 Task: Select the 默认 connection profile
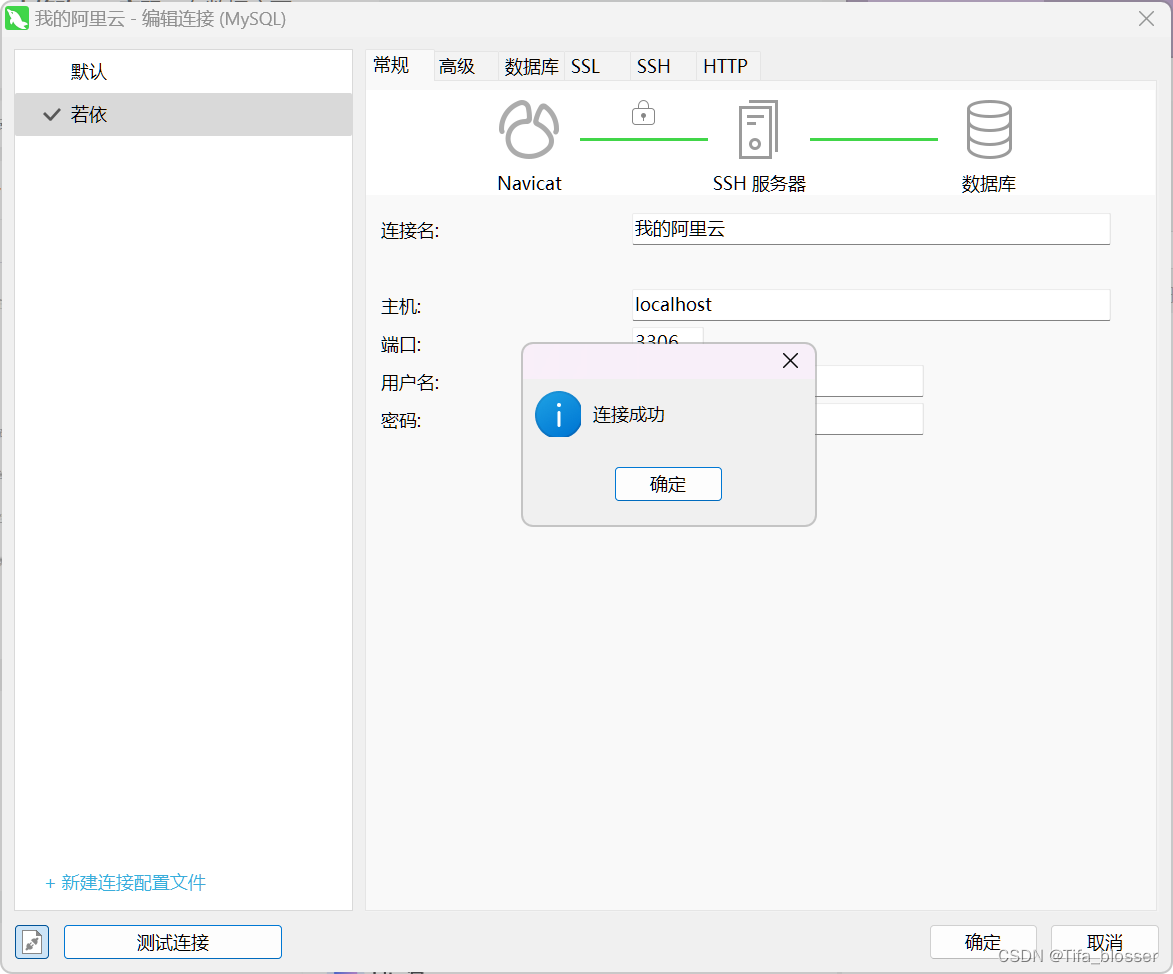[183, 72]
